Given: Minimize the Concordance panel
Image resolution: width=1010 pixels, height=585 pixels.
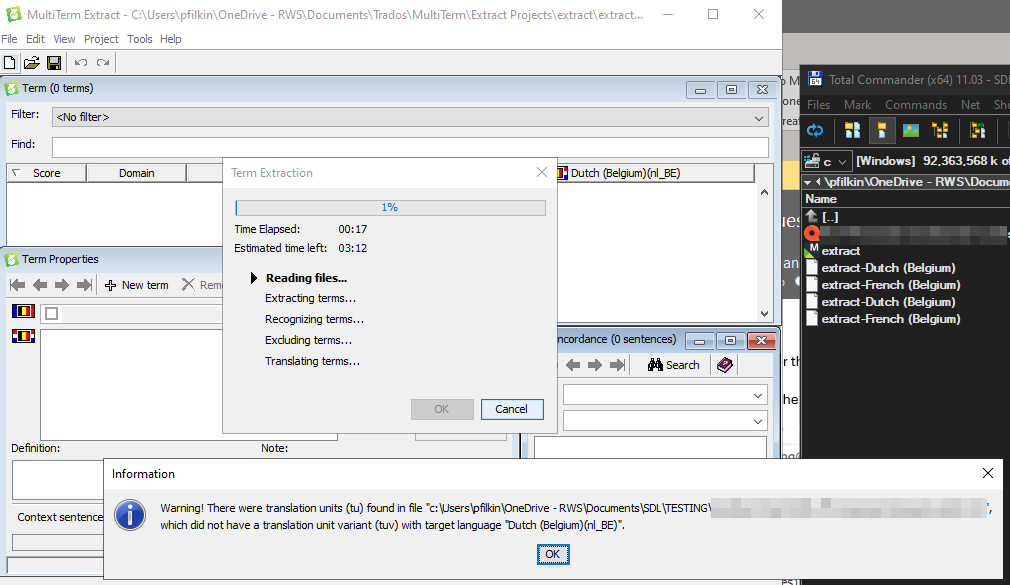Looking at the screenshot, I should coord(699,341).
